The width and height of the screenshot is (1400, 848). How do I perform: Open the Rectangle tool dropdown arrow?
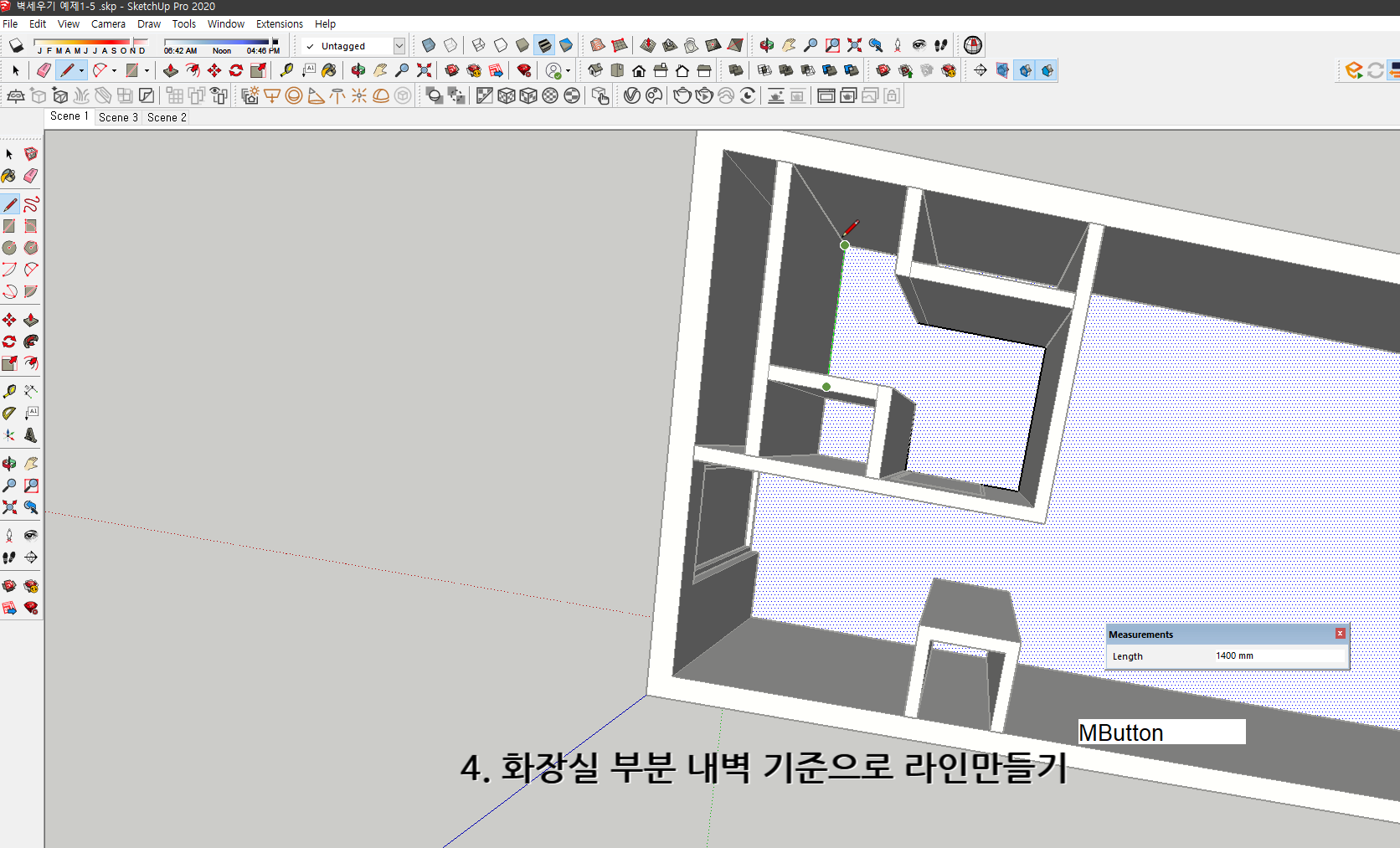point(145,70)
